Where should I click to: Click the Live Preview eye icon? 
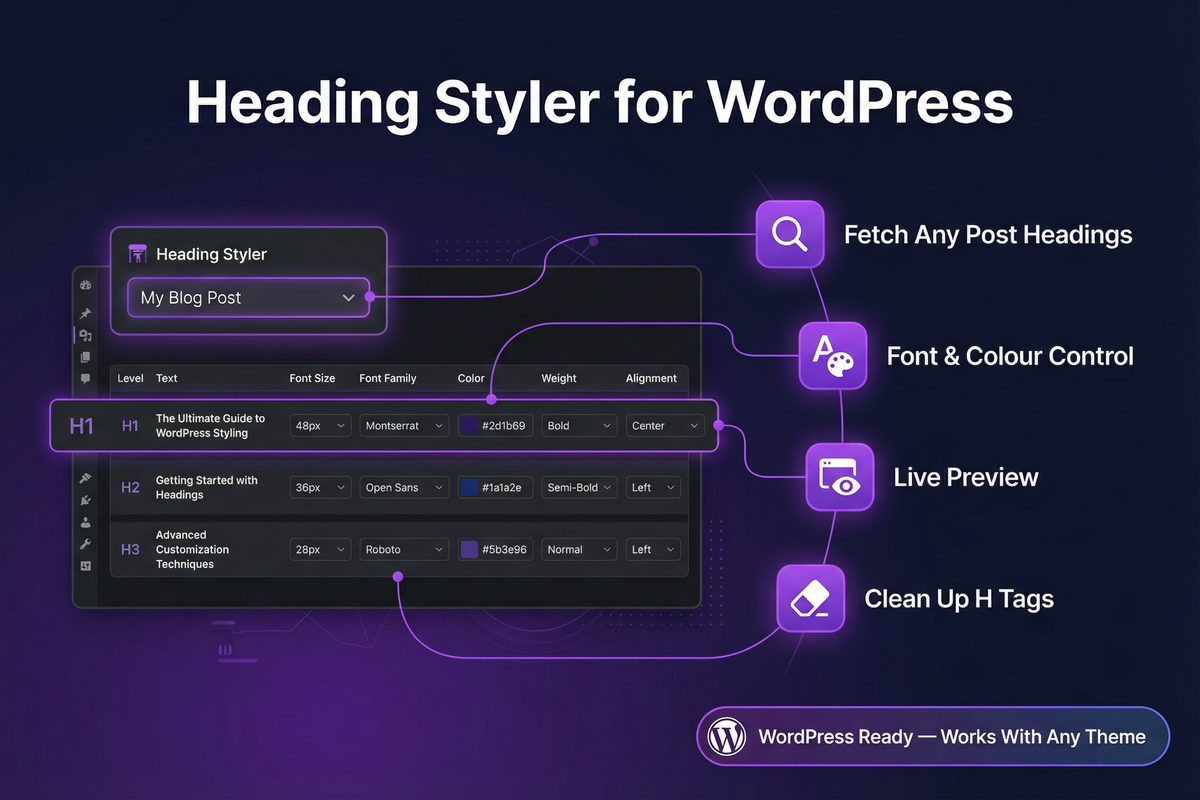tap(839, 477)
